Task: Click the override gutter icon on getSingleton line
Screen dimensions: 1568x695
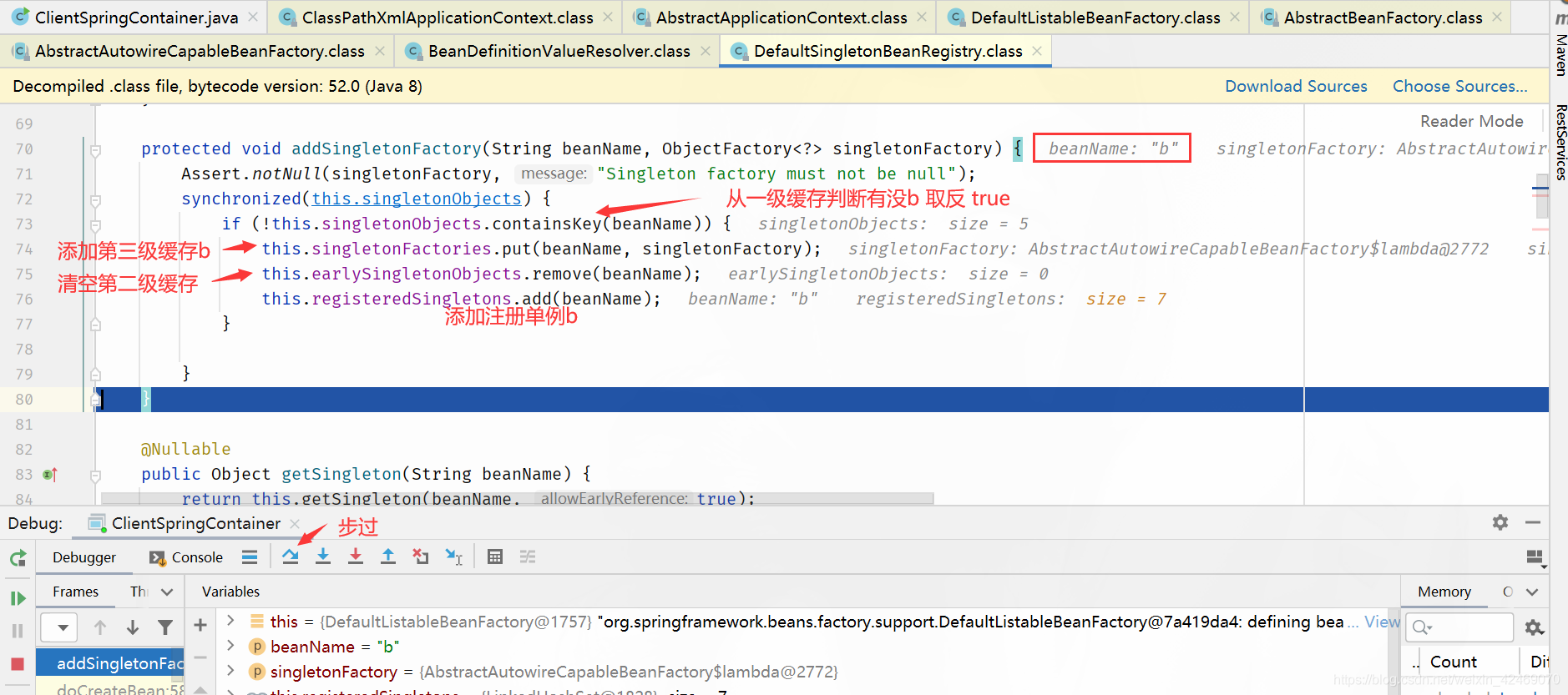Action: (x=49, y=475)
